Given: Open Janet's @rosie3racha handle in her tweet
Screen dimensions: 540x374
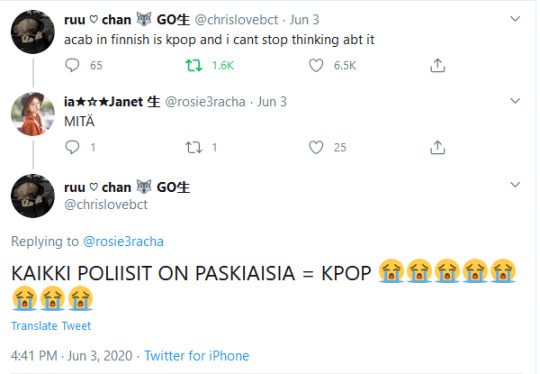Looking at the screenshot, I should click(205, 102).
